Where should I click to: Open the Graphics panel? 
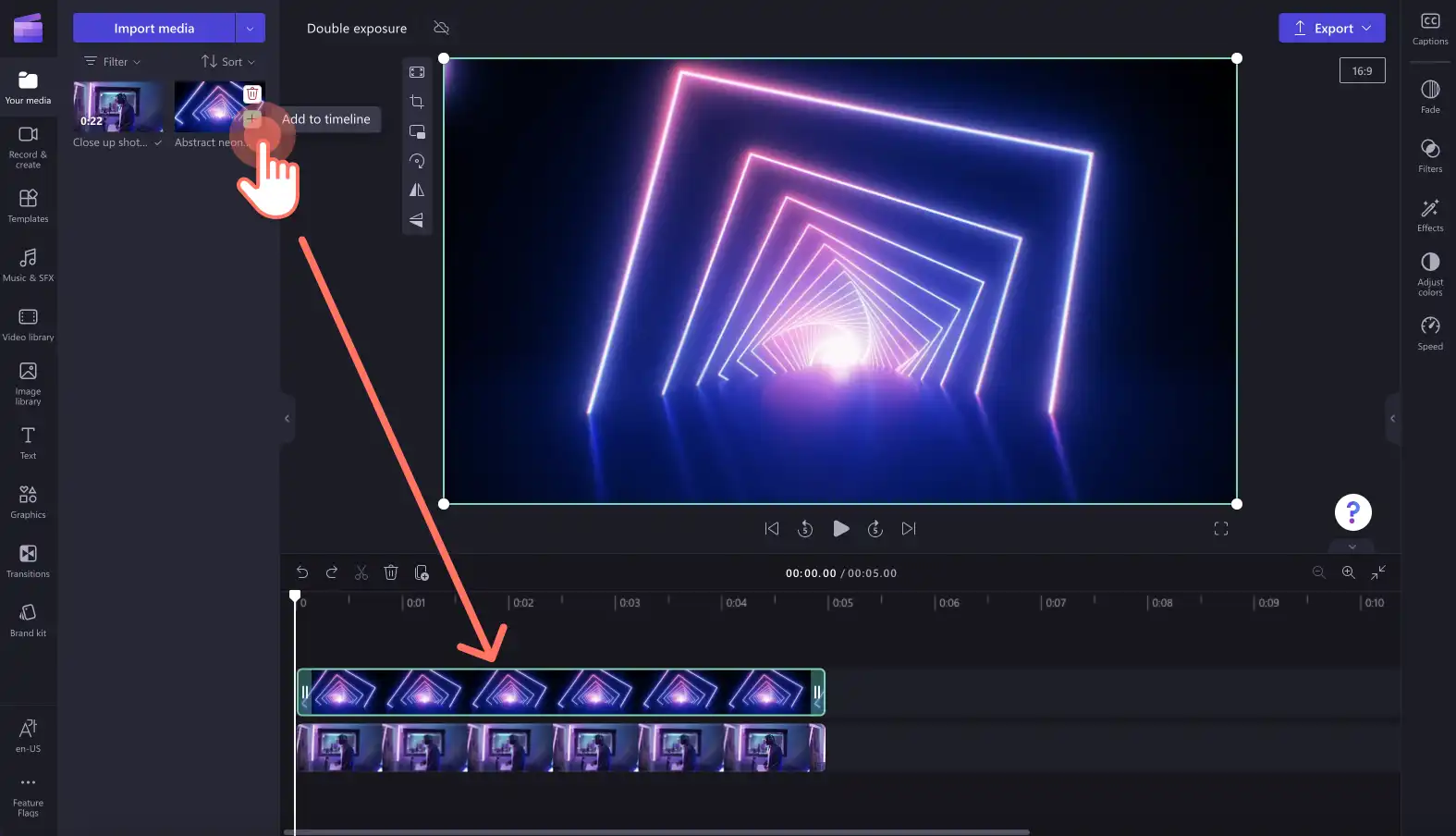click(x=28, y=502)
